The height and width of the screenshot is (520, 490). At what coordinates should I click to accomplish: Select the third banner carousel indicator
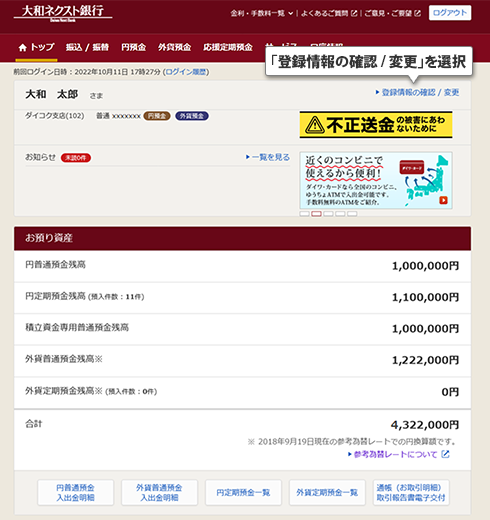[x=328, y=214]
